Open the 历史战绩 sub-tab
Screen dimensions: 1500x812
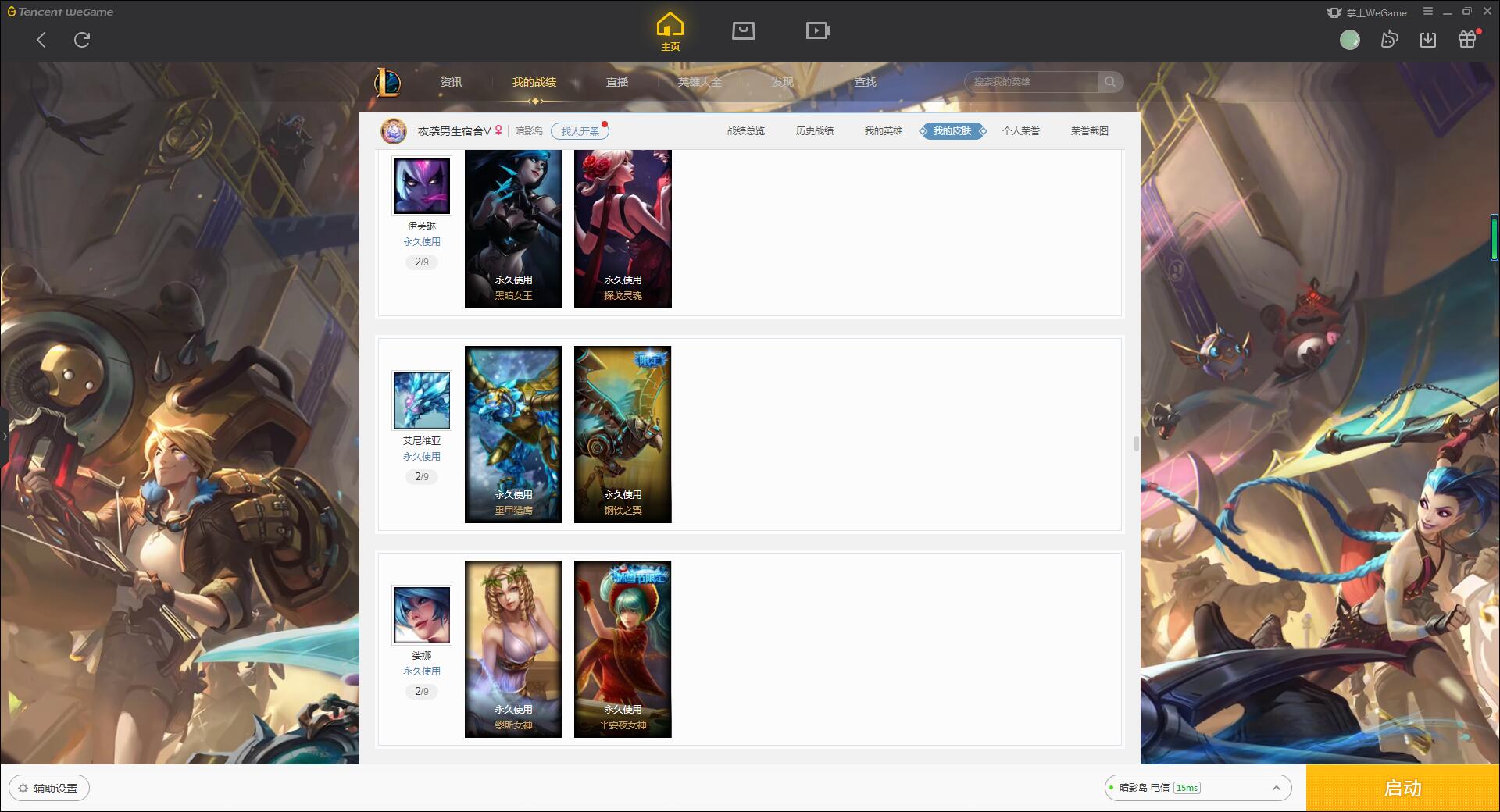point(815,131)
